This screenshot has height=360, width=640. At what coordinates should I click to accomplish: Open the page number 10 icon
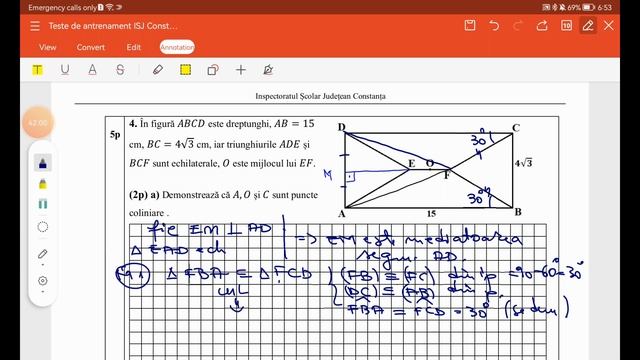point(566,25)
